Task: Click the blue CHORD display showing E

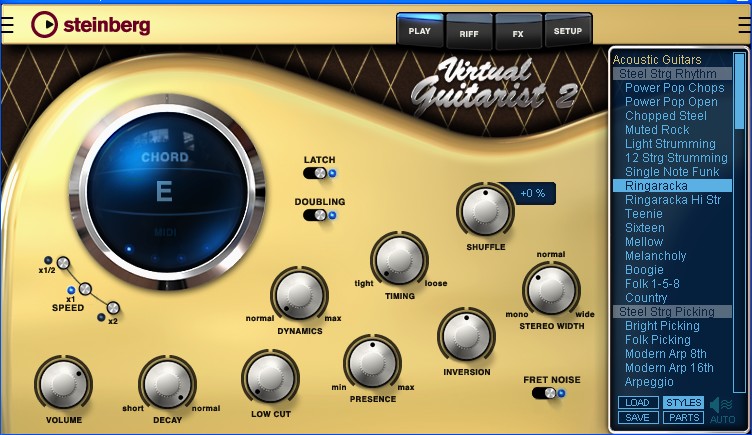Action: point(166,192)
